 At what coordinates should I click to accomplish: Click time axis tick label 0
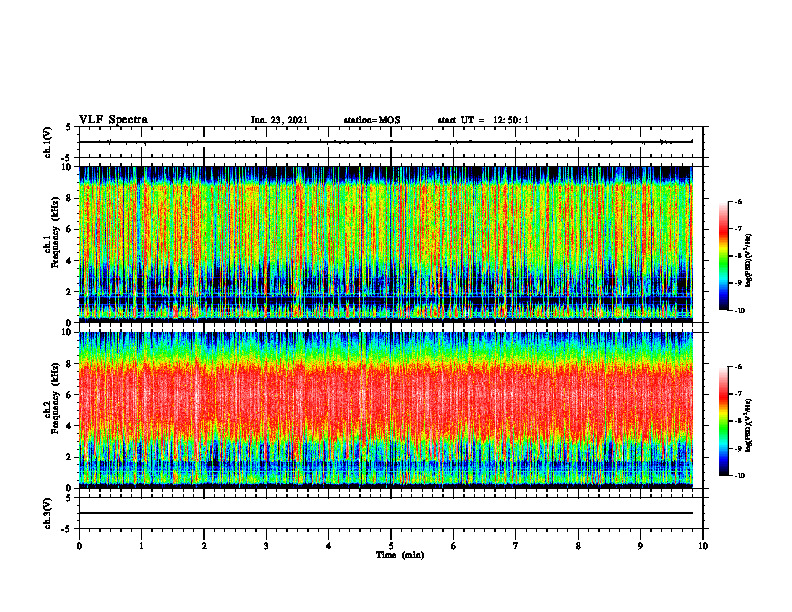[79, 546]
